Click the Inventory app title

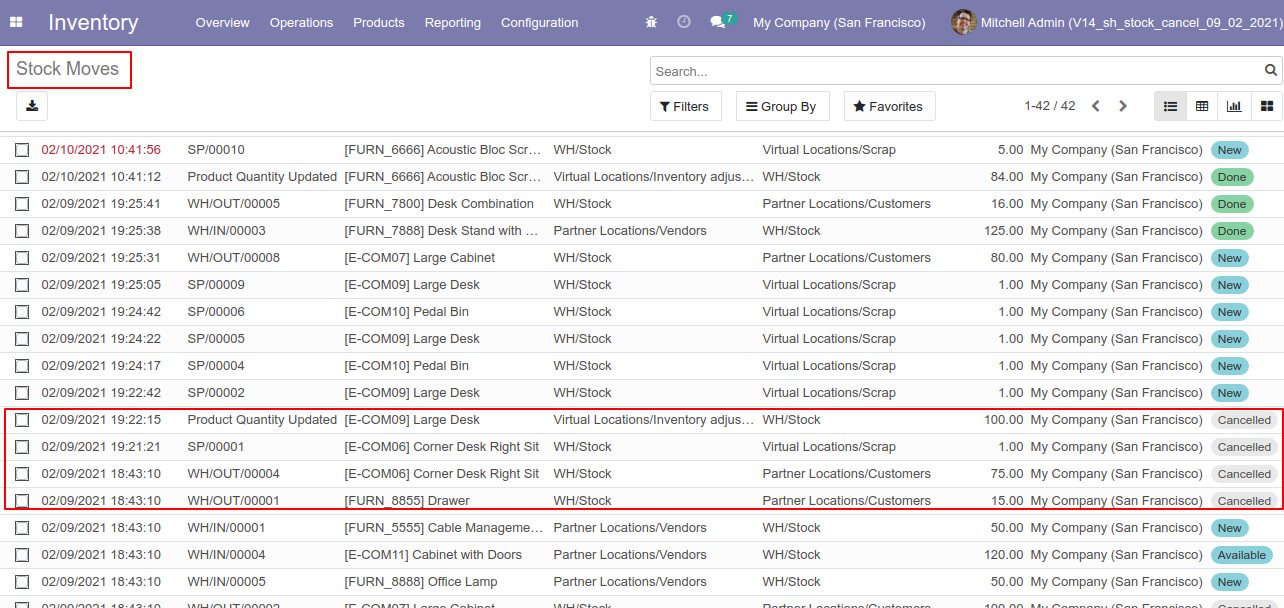[x=93, y=22]
